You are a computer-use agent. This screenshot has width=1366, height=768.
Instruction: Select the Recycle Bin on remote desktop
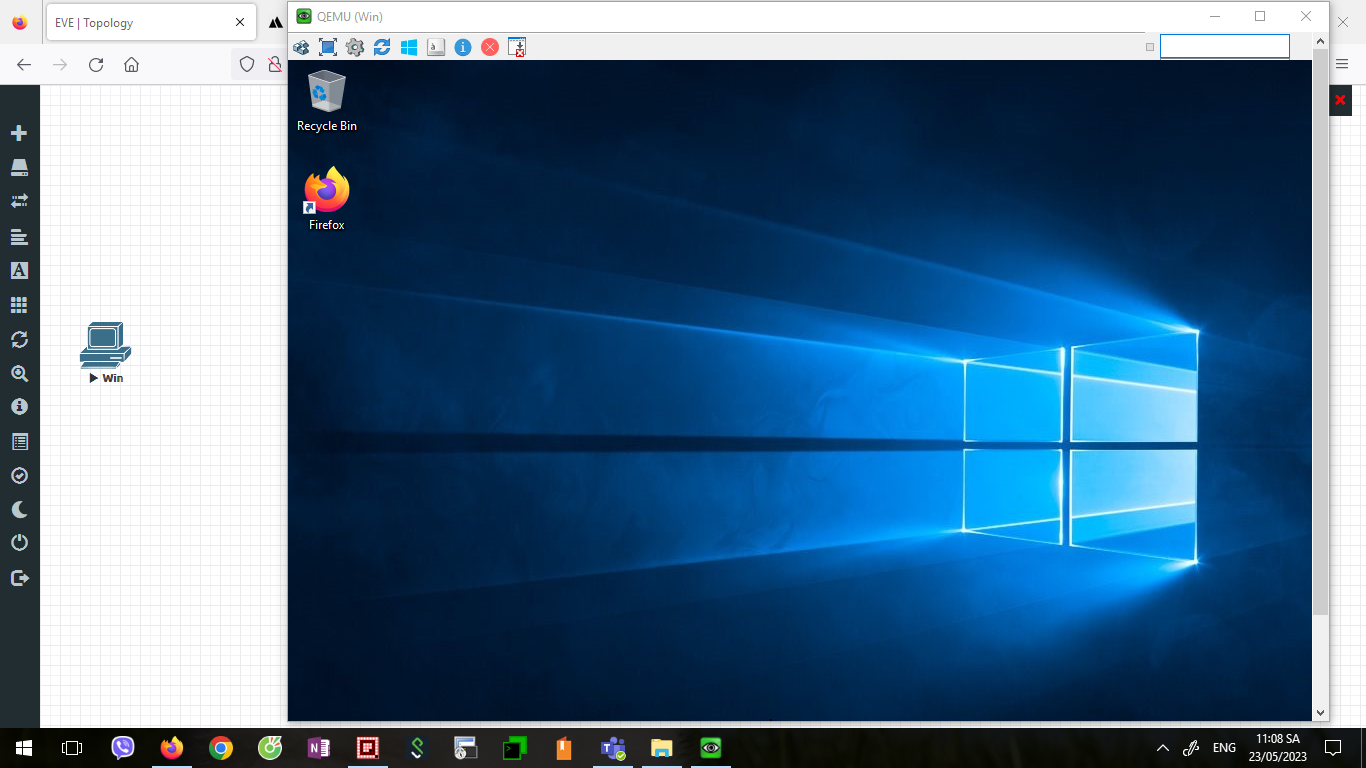327,101
